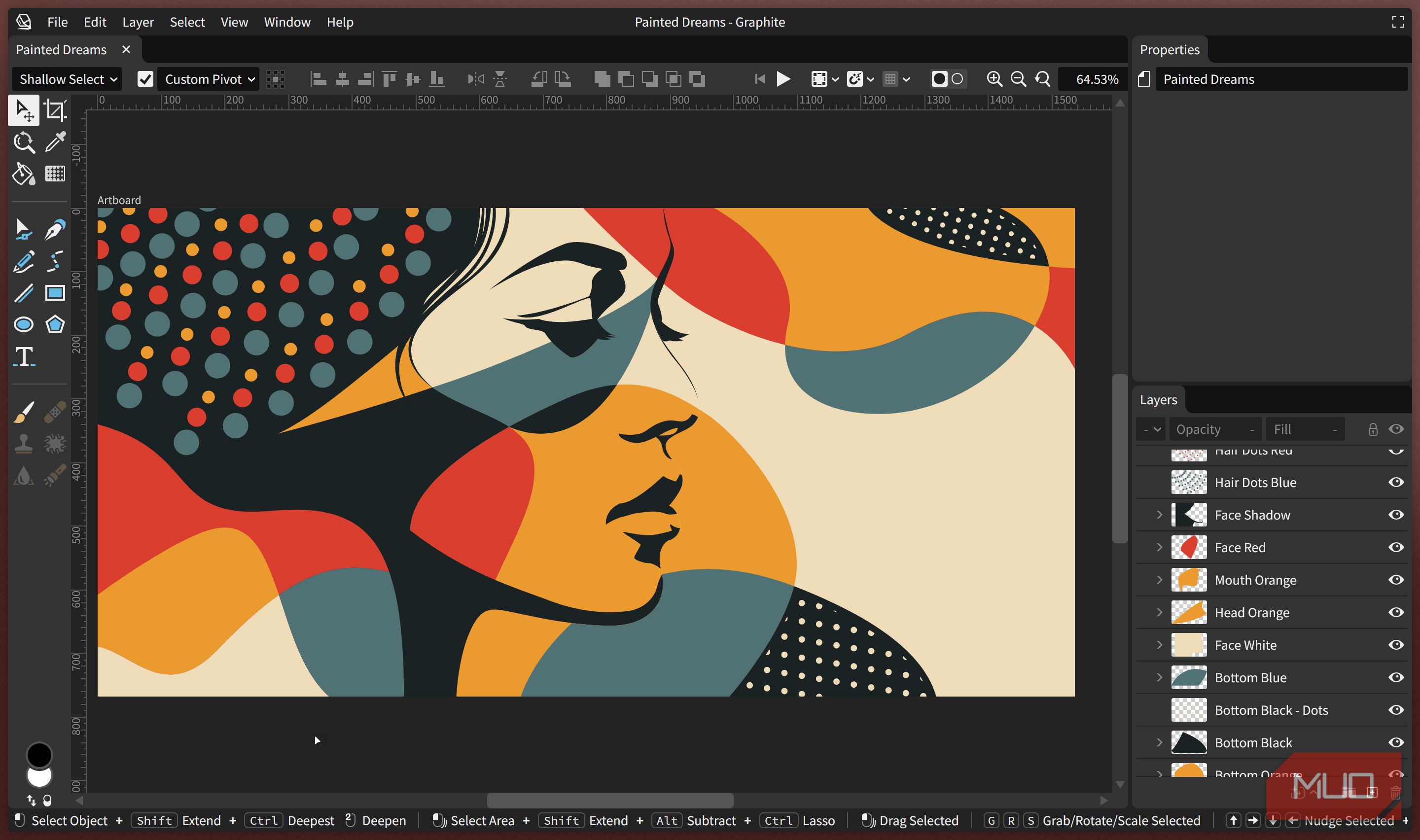The height and width of the screenshot is (840, 1420).
Task: Select the Spline tool
Action: coord(55,261)
